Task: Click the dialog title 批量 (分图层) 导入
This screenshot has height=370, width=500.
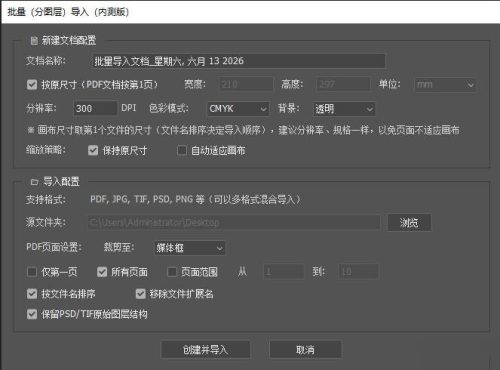Action: [68, 12]
